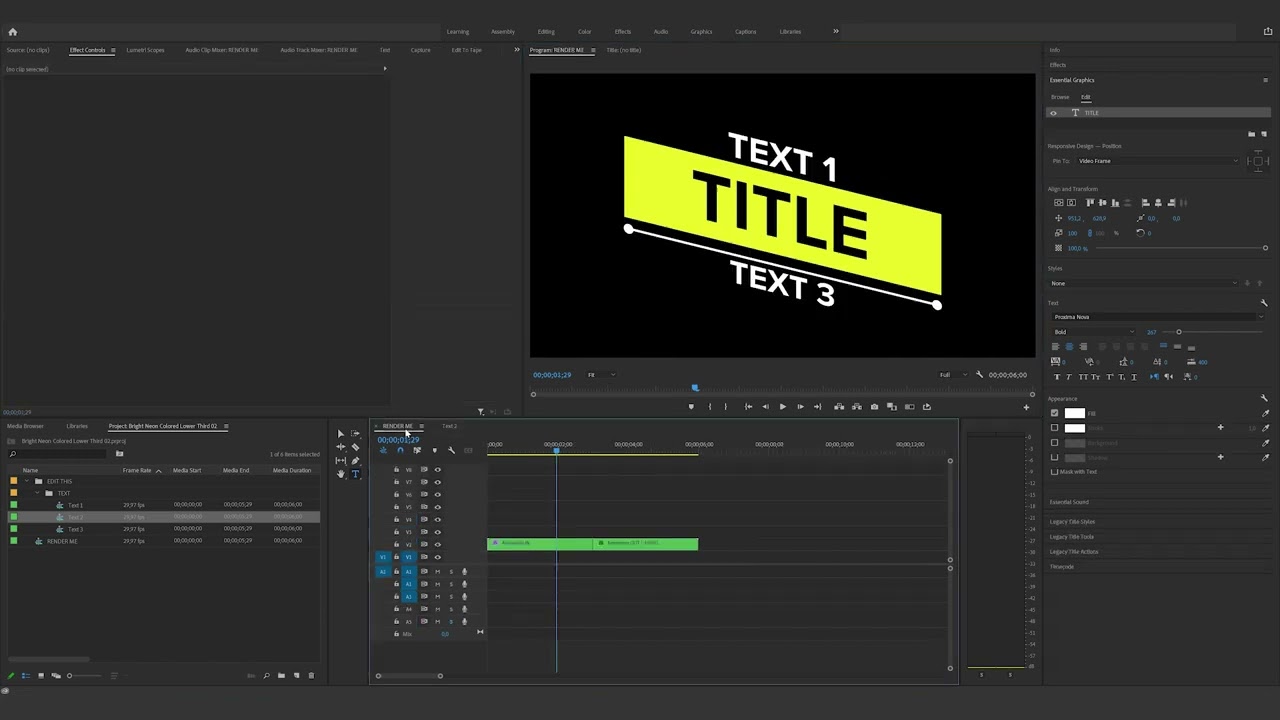
Task: Open the export share icon at top right
Action: click(x=1268, y=32)
